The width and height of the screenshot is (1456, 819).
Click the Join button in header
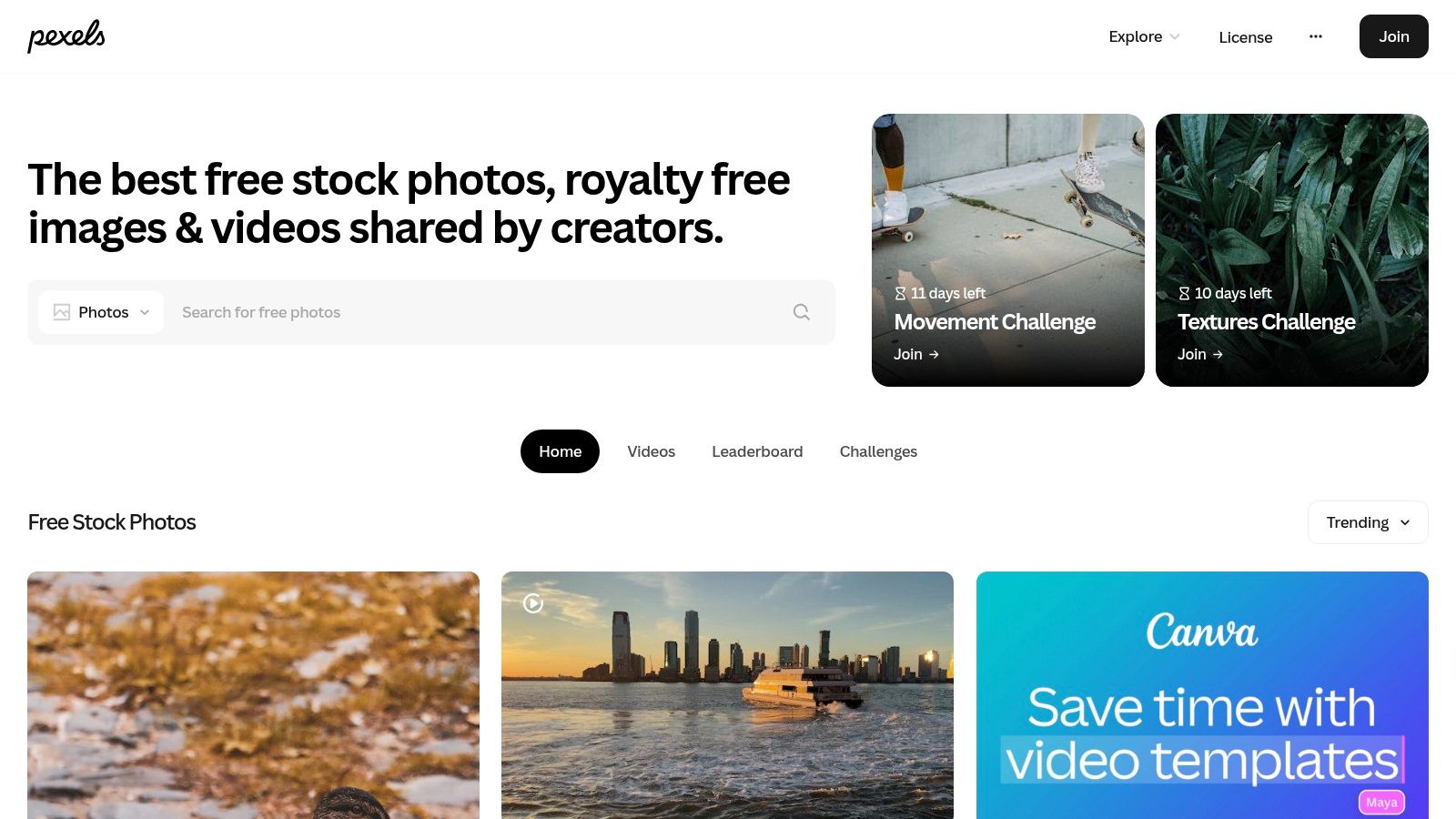click(1394, 36)
